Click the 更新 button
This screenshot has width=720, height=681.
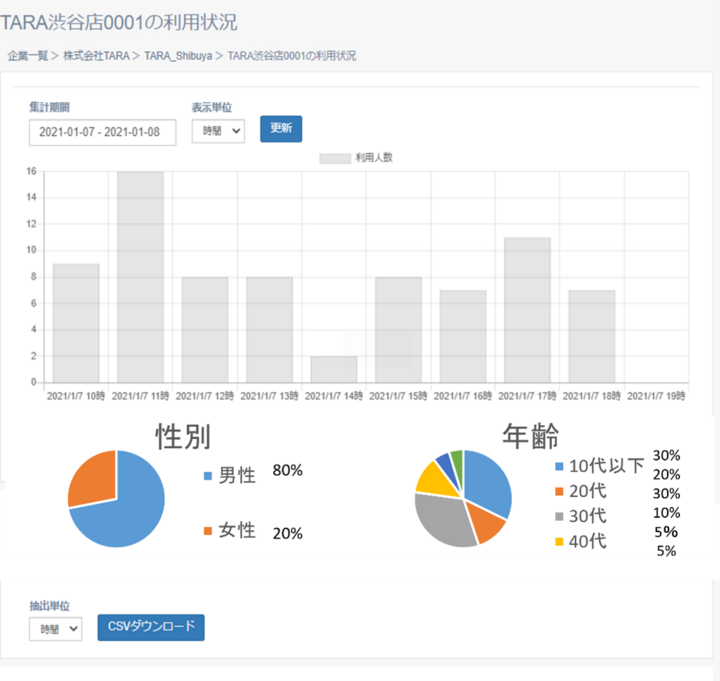[280, 130]
